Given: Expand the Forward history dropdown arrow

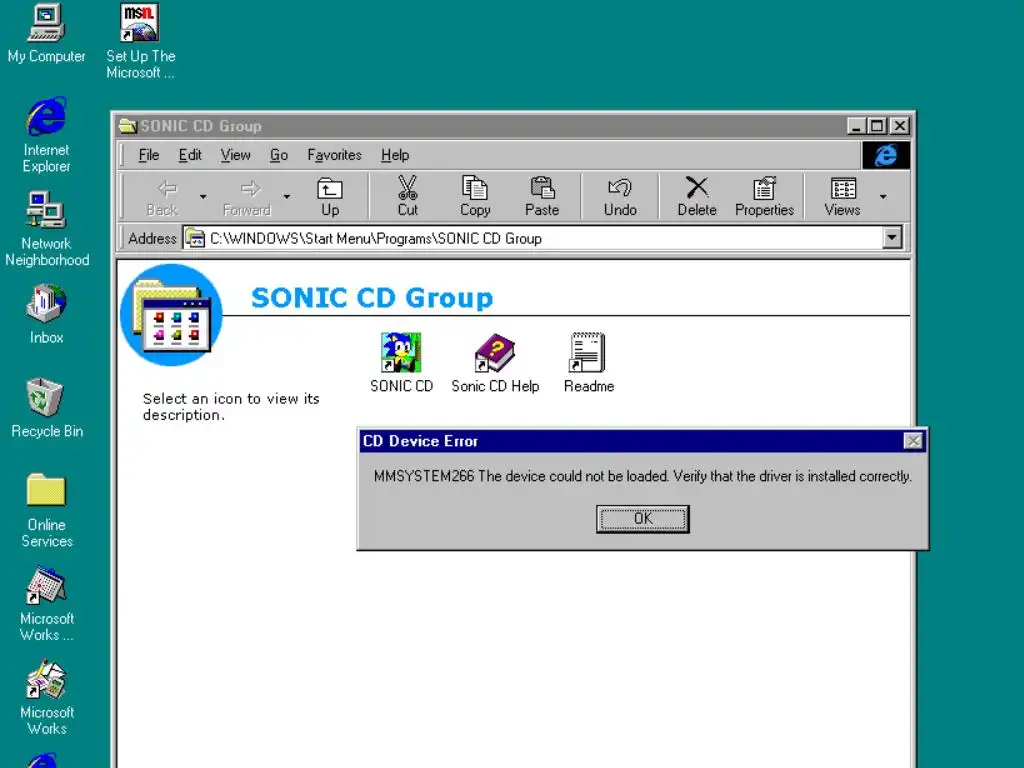Looking at the screenshot, I should 287,197.
